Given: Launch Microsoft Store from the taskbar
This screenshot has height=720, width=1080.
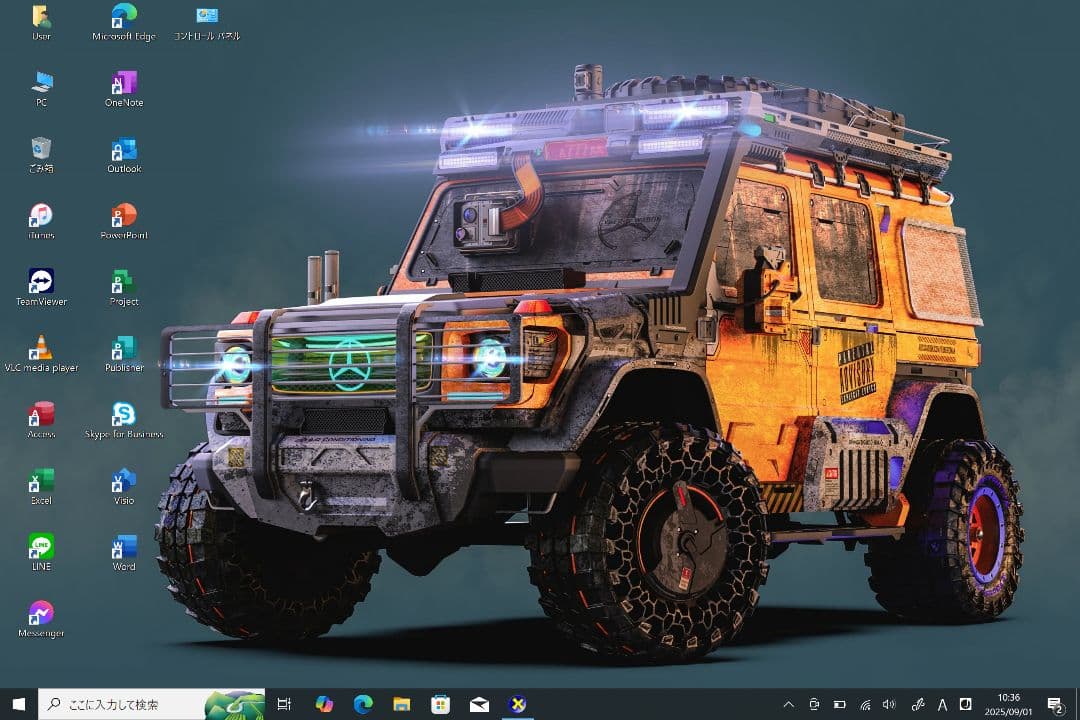Looking at the screenshot, I should [x=440, y=704].
